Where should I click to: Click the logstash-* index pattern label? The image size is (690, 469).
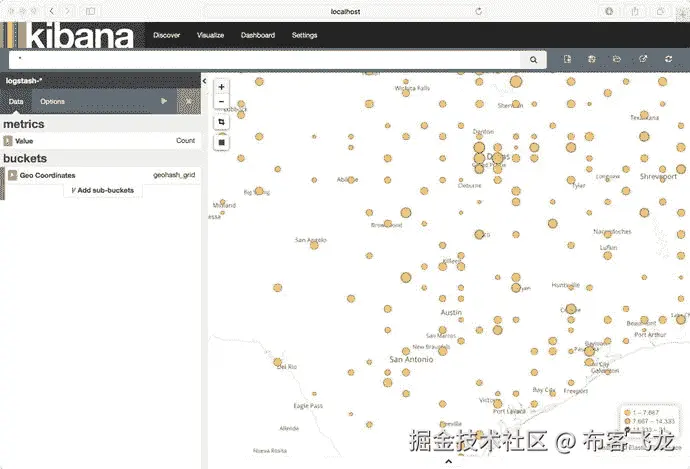pyautogui.click(x=24, y=81)
